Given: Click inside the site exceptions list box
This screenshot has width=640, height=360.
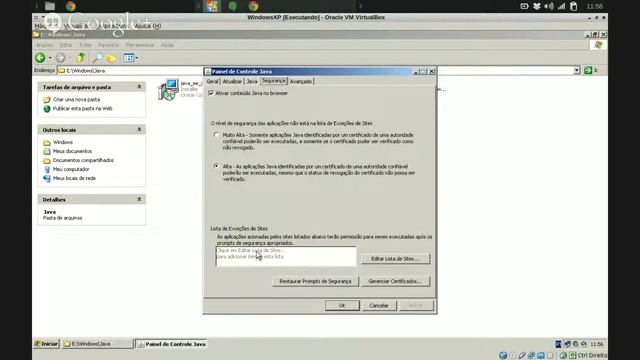Looking at the screenshot, I should (286, 256).
